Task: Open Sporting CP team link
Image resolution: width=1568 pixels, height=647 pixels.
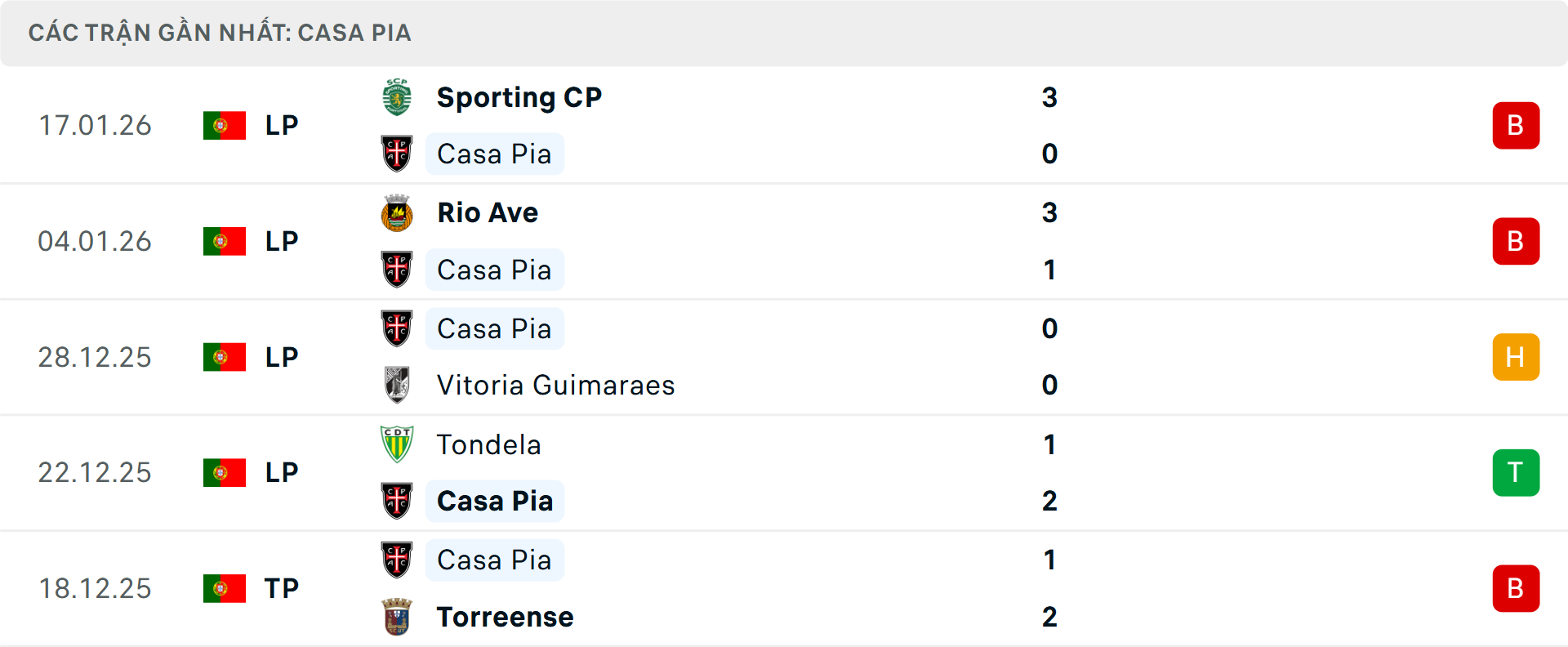Action: click(519, 97)
